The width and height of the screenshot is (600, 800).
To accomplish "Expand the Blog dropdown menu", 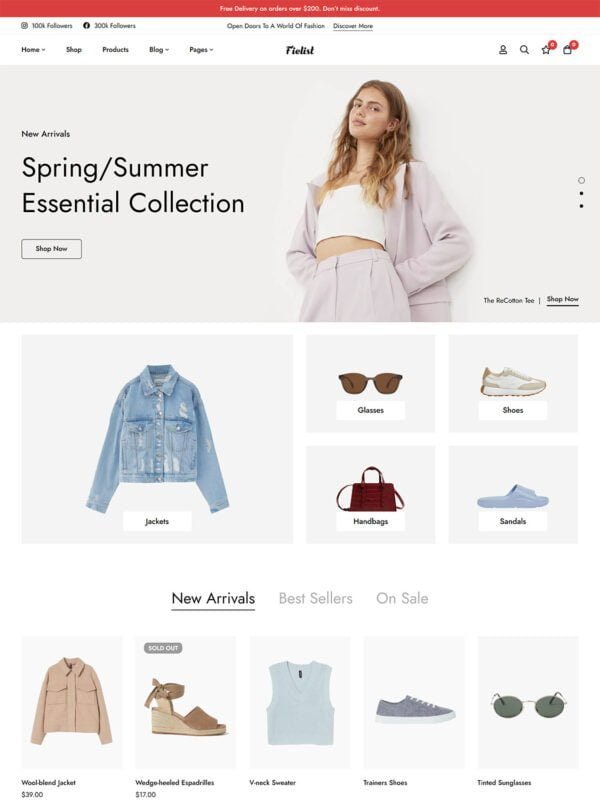I will coord(159,49).
